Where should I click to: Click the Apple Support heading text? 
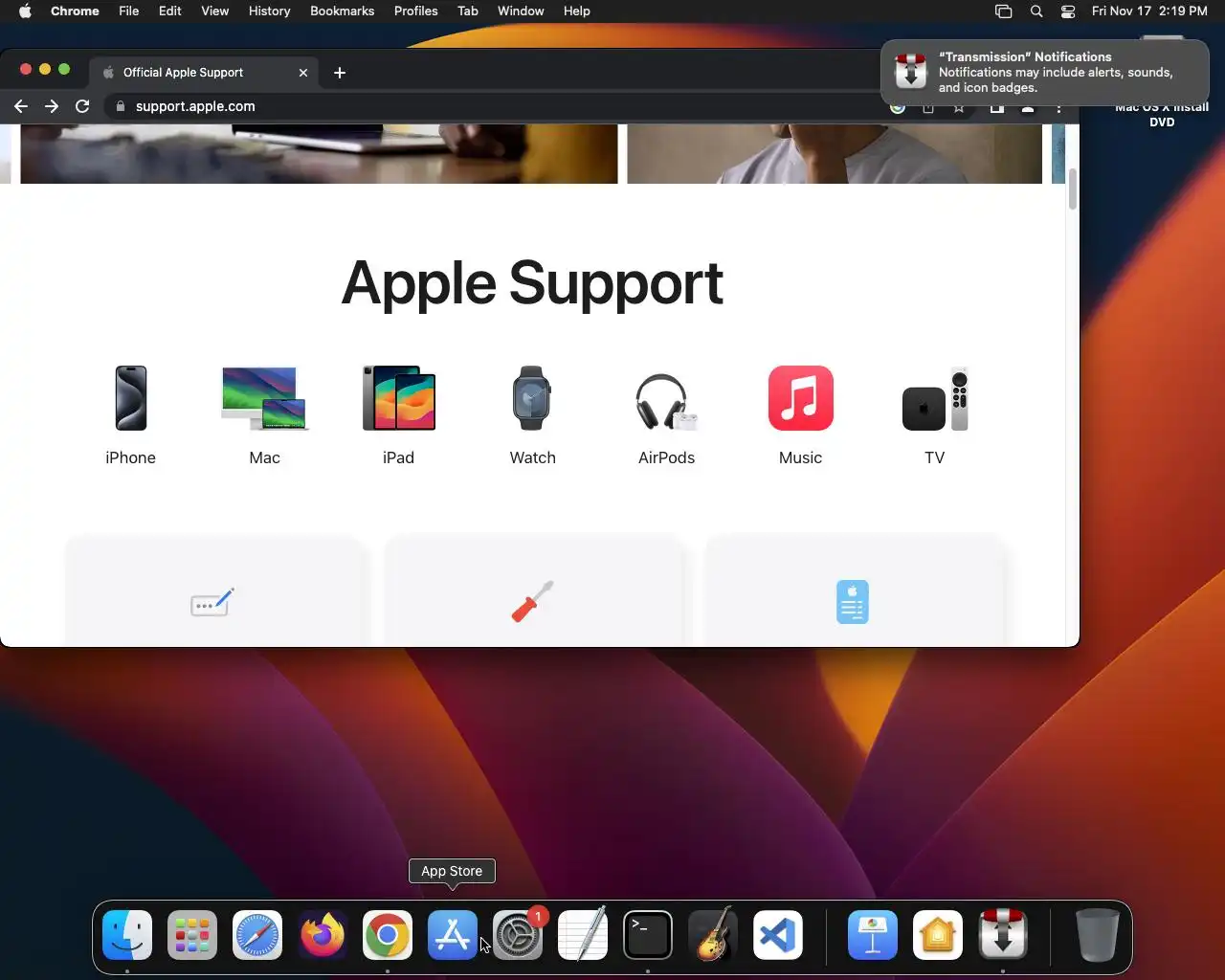point(532,282)
